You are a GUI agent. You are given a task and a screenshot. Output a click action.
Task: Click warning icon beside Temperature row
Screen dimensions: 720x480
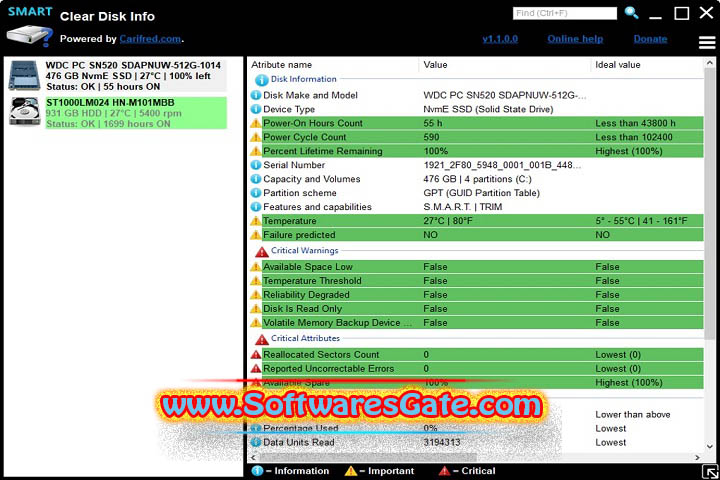coord(256,221)
